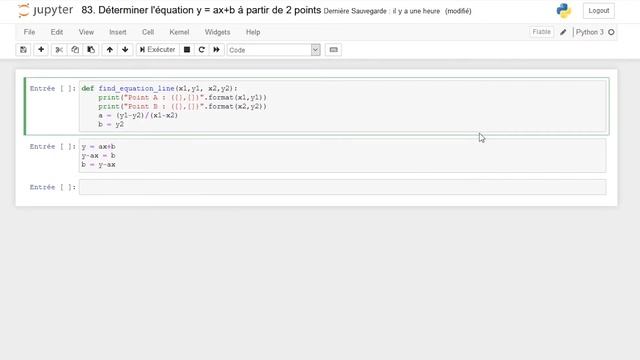Copy selected cells icon

click(75, 50)
